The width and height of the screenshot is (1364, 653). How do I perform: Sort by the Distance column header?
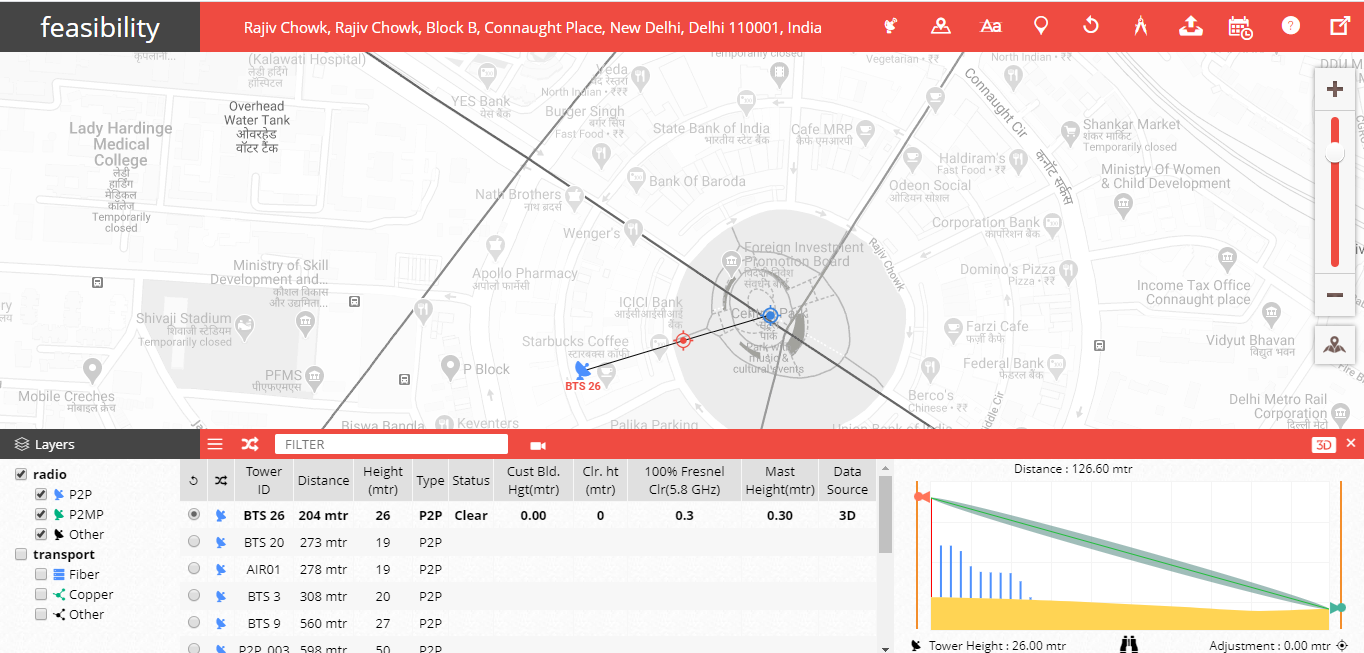point(323,480)
